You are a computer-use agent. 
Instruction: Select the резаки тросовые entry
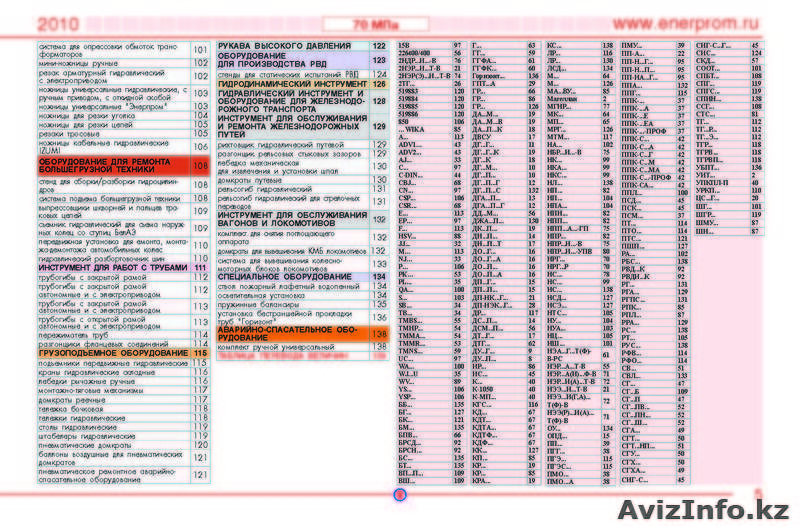(110, 133)
